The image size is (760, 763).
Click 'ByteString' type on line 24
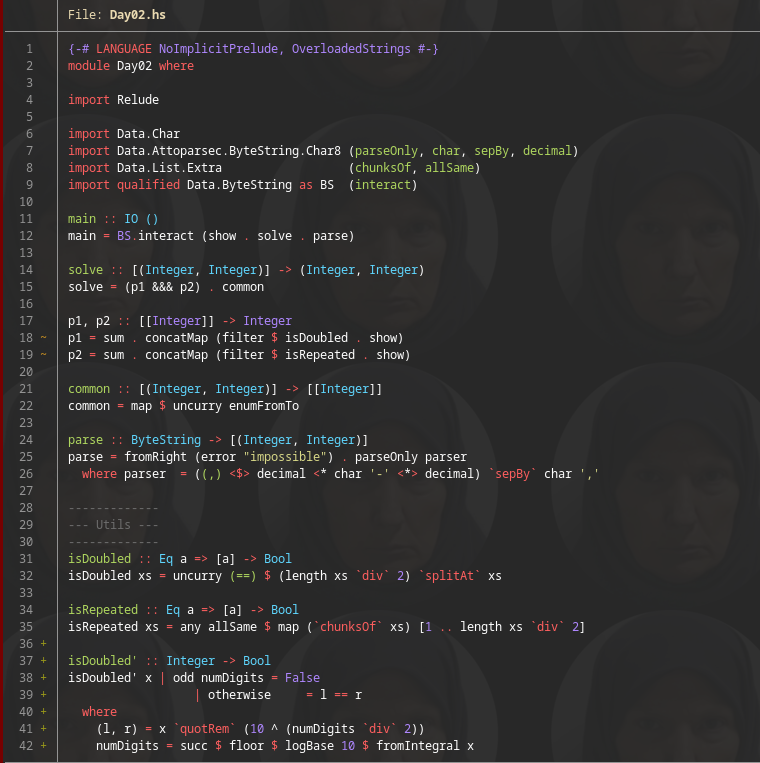[166, 440]
